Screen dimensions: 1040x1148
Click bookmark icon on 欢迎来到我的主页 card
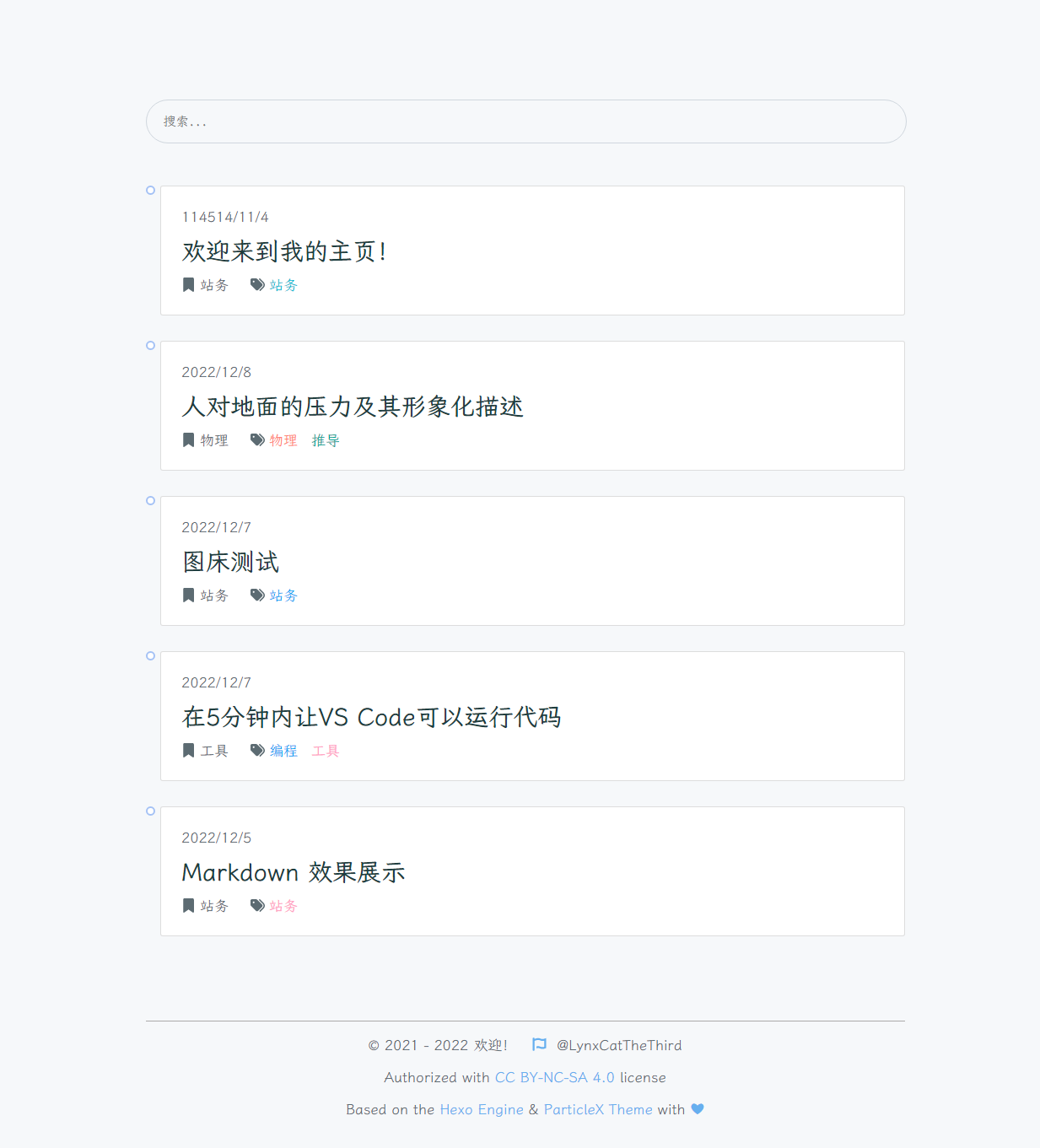pos(189,285)
